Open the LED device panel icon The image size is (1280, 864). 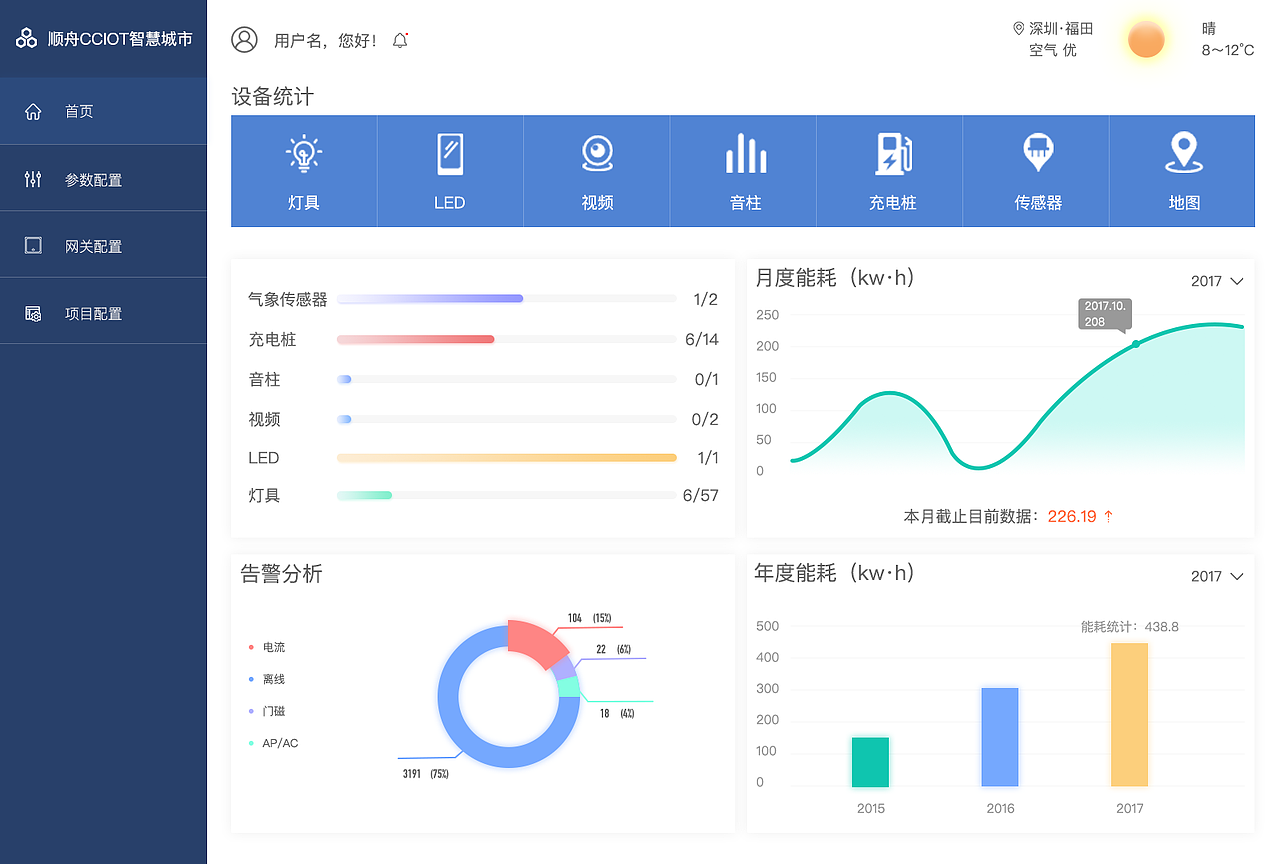(450, 153)
